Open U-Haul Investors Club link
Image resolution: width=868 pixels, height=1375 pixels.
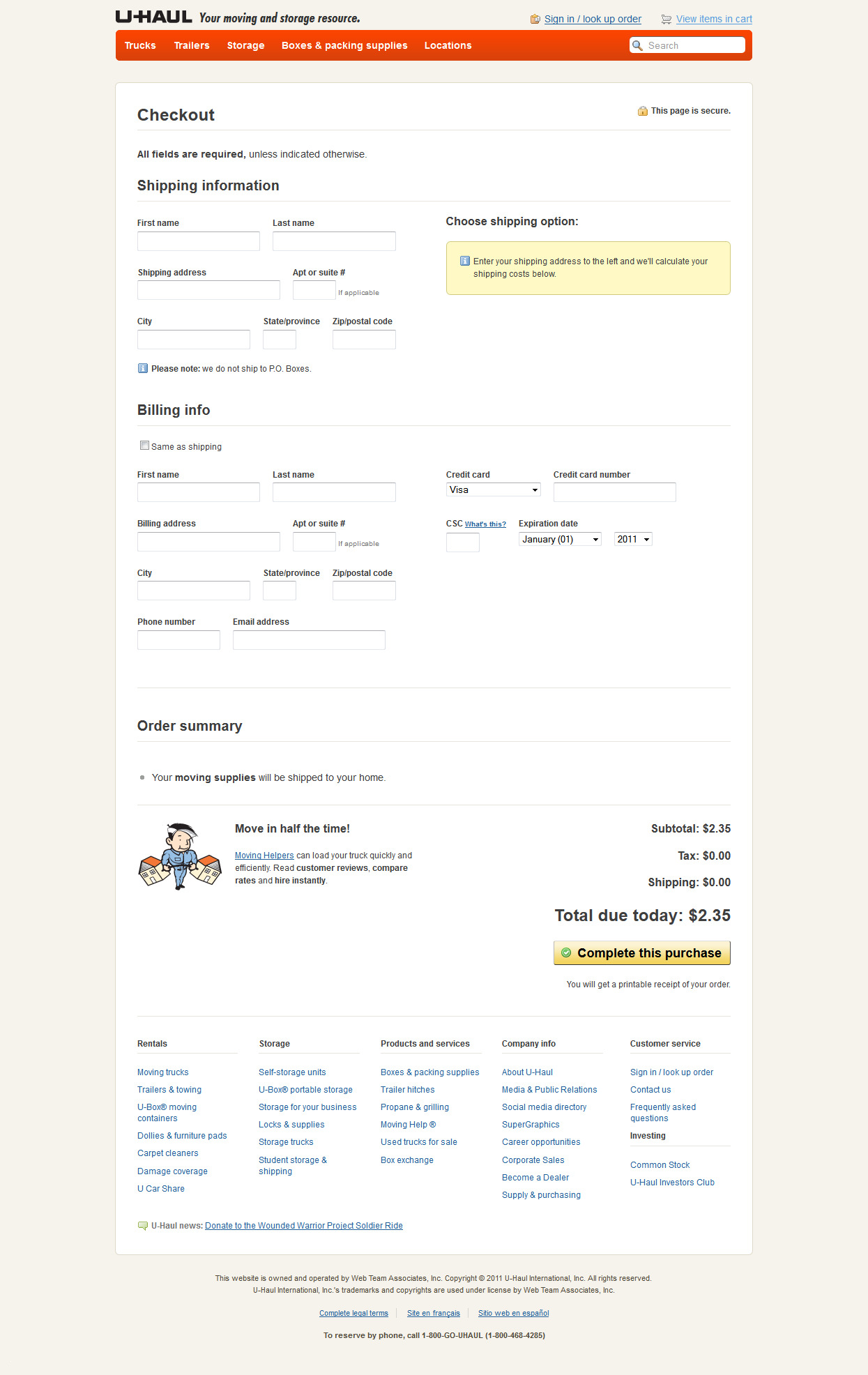[x=672, y=1183]
